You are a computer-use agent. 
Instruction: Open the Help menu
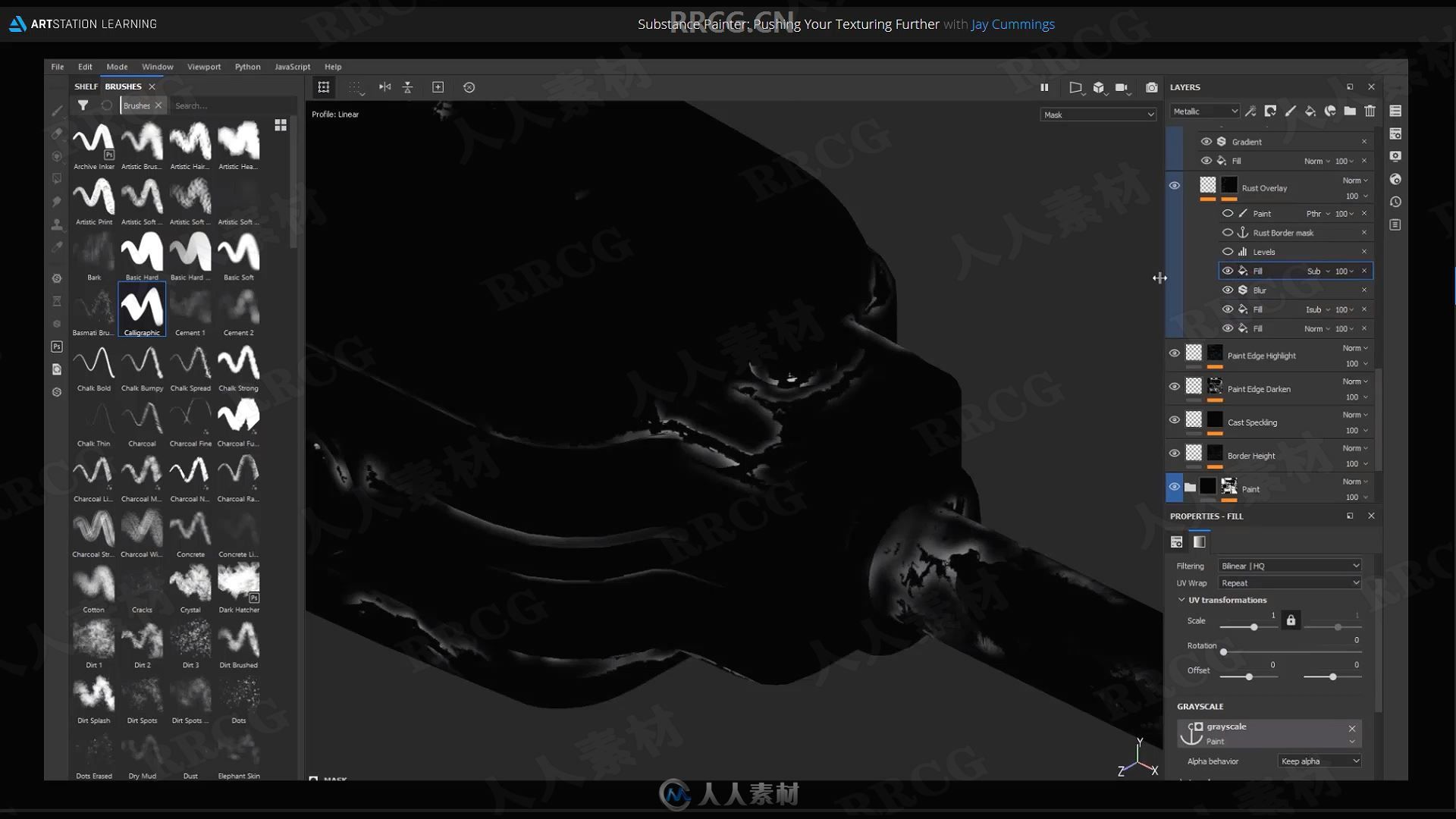click(x=333, y=67)
